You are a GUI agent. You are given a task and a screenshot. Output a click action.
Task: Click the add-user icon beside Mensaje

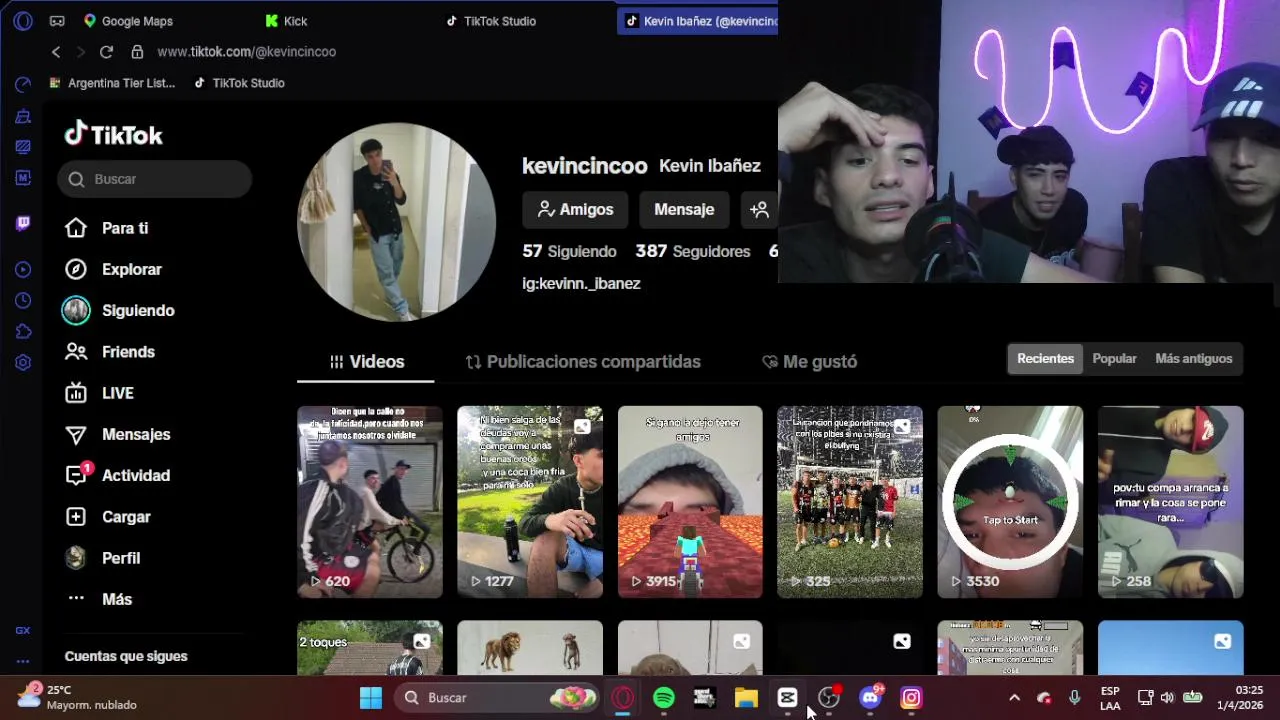click(759, 209)
